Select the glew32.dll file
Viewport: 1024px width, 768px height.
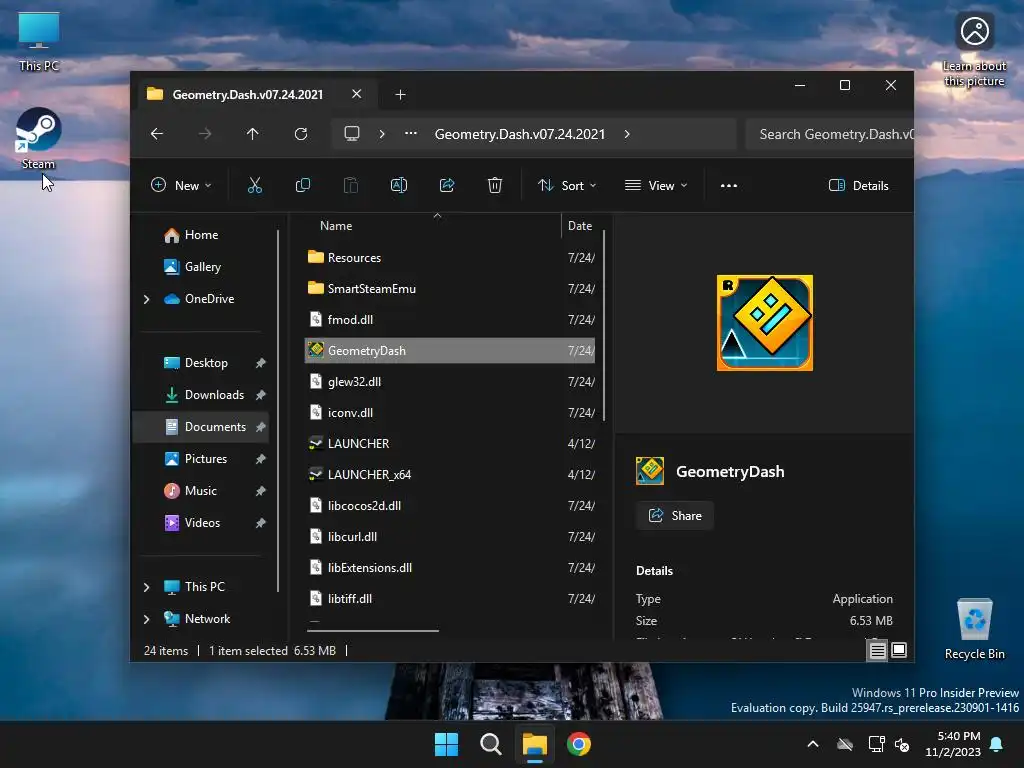tap(450, 381)
